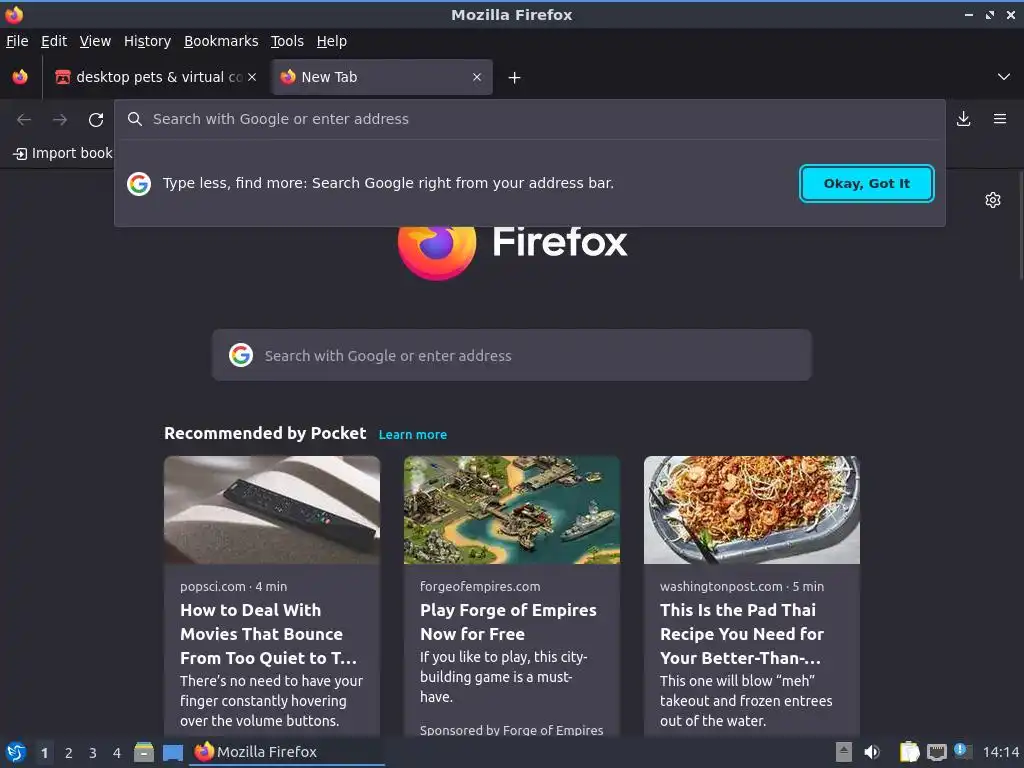Viewport: 1024px width, 768px height.
Task: Select Mozilla Firefox taskbar entry
Action: [x=287, y=752]
